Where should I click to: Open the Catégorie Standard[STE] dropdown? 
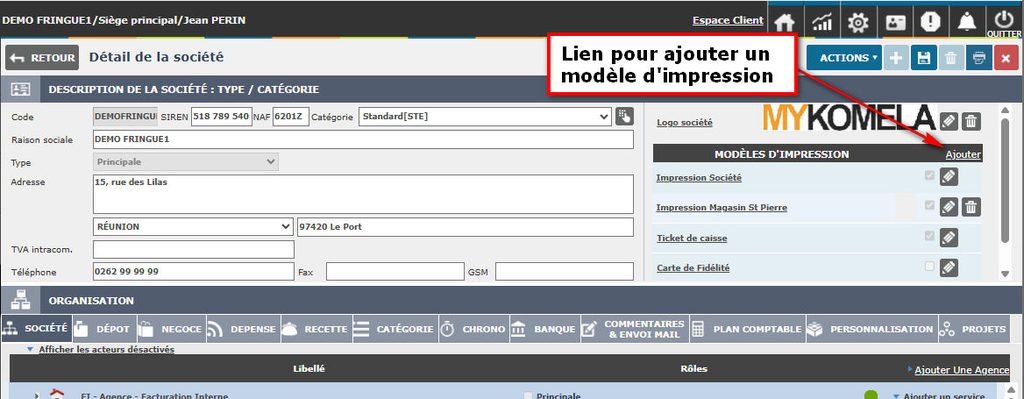485,117
